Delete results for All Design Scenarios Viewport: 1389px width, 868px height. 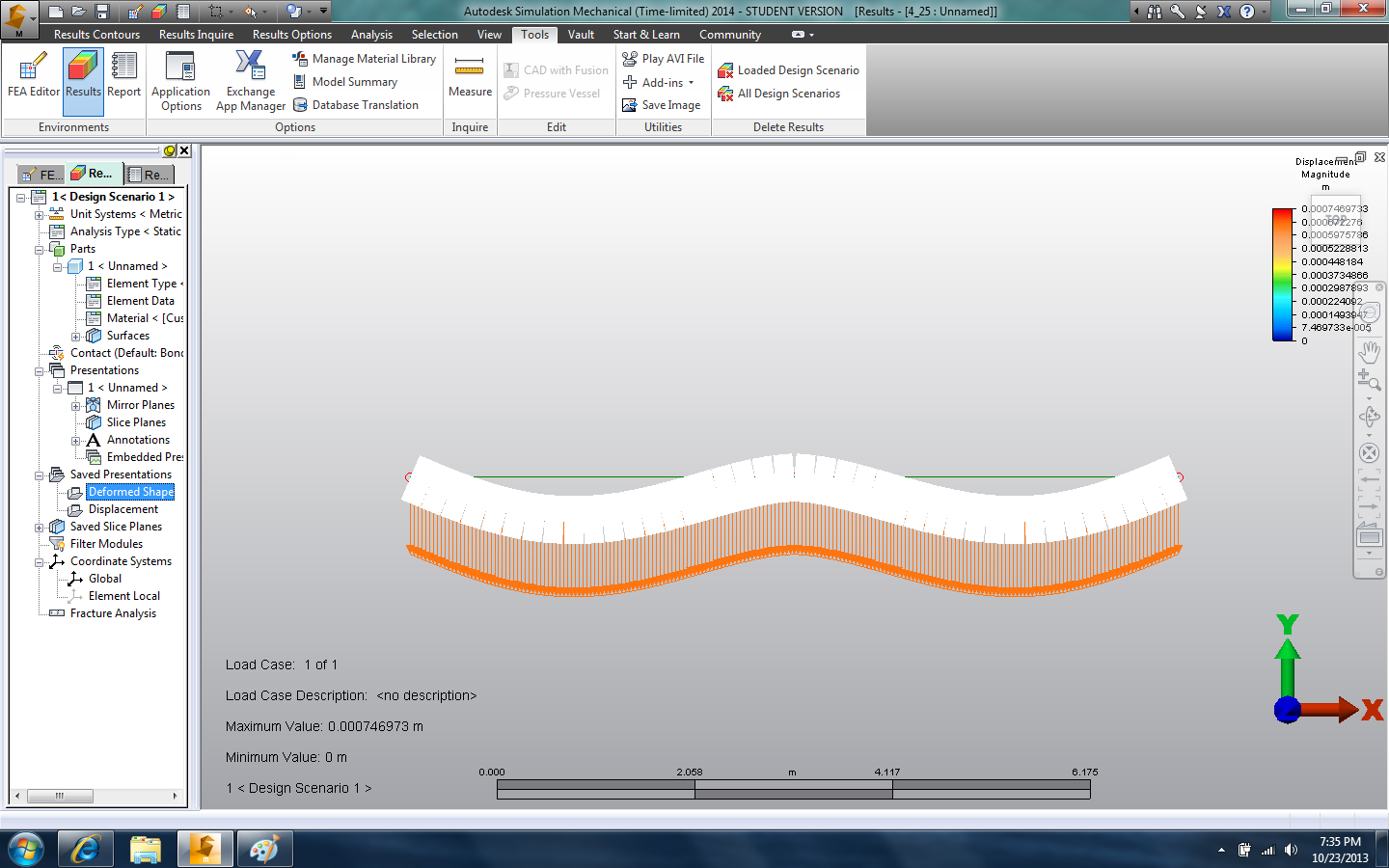pyautogui.click(x=778, y=94)
